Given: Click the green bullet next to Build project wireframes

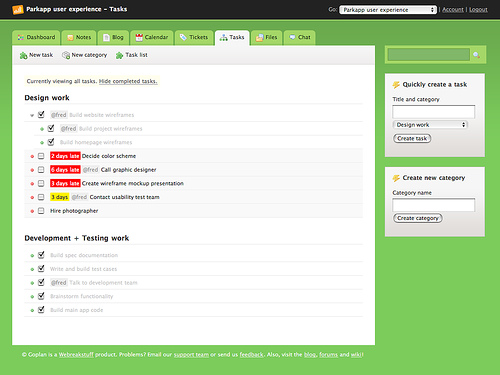Looking at the screenshot, I should point(42,129).
